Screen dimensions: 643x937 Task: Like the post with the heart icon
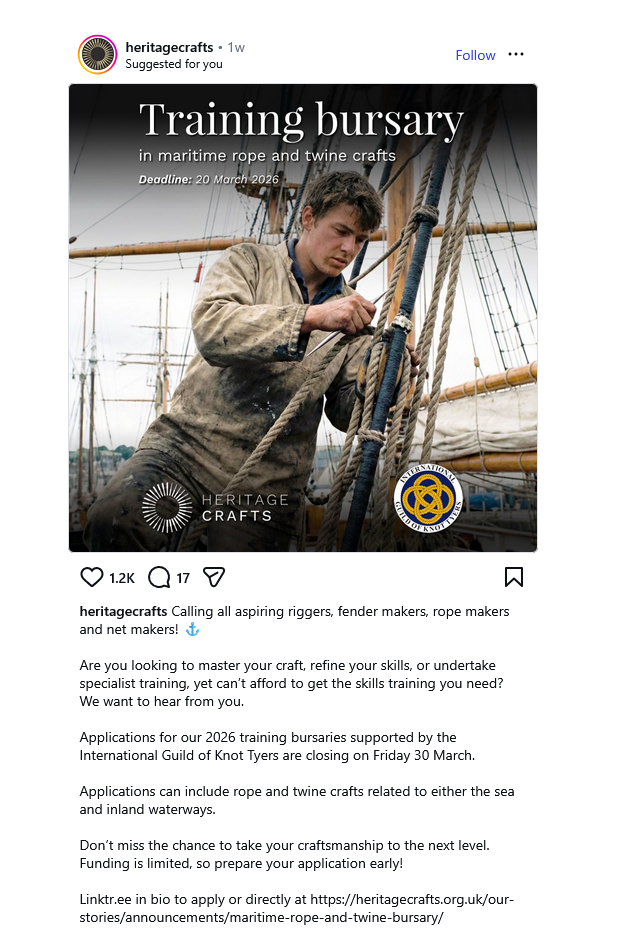pyautogui.click(x=91, y=577)
